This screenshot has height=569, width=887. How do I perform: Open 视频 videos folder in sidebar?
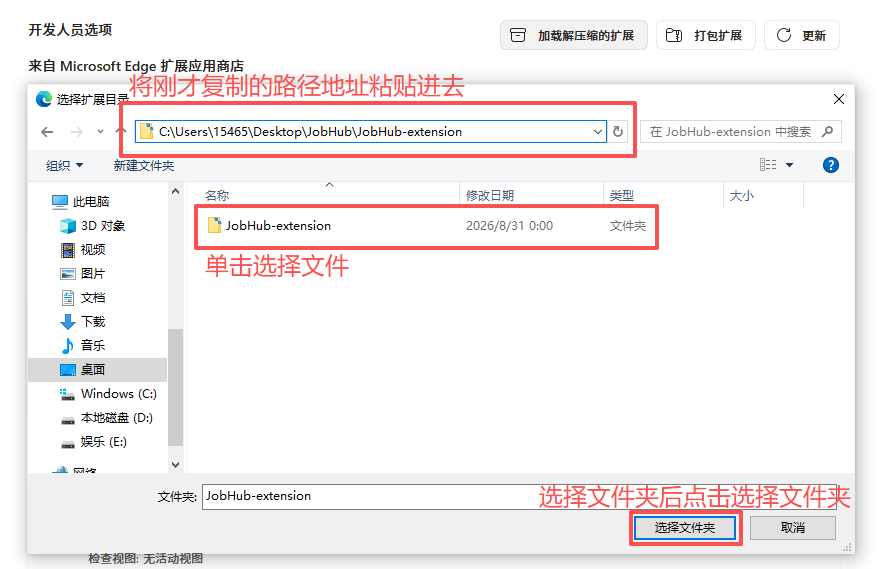[83, 249]
